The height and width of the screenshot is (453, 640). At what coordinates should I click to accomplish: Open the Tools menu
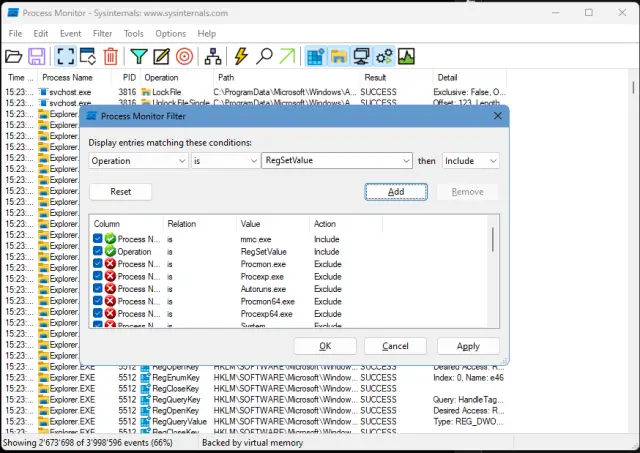point(133,33)
